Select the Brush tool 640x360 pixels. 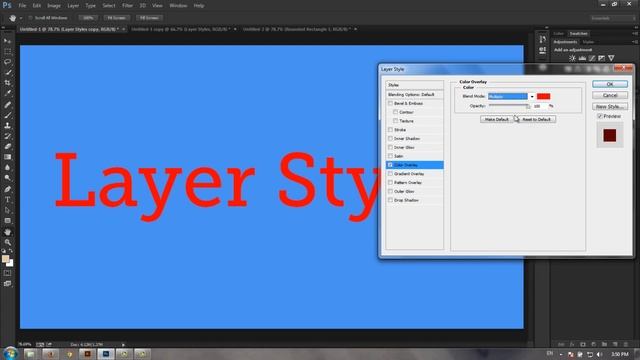[x=7, y=115]
